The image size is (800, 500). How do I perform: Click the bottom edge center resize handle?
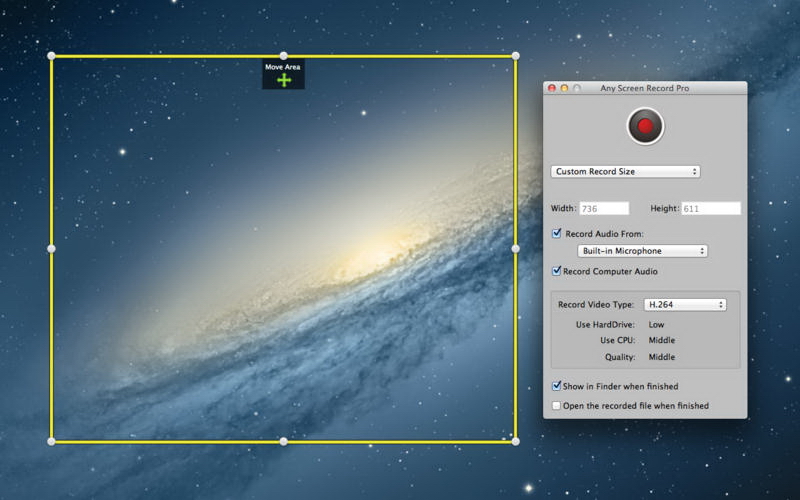[283, 441]
